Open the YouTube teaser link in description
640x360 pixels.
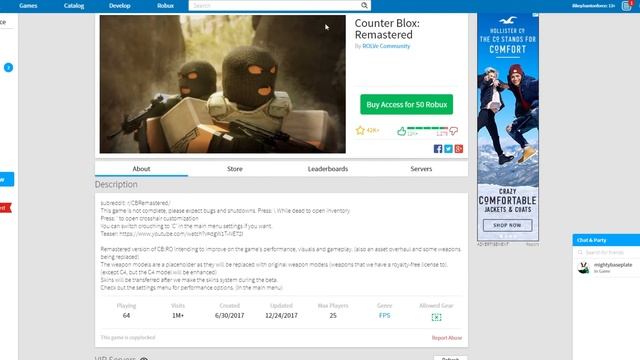(x=181, y=234)
